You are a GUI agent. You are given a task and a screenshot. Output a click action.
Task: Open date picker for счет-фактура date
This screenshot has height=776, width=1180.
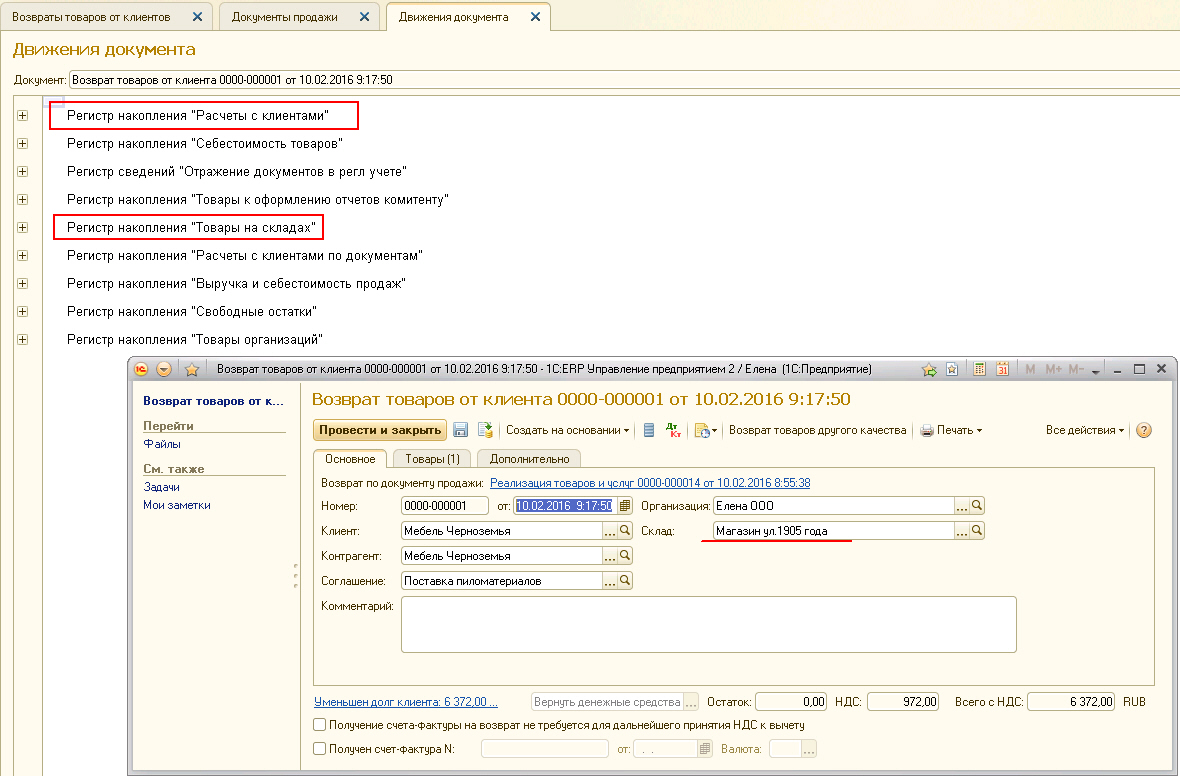(704, 749)
